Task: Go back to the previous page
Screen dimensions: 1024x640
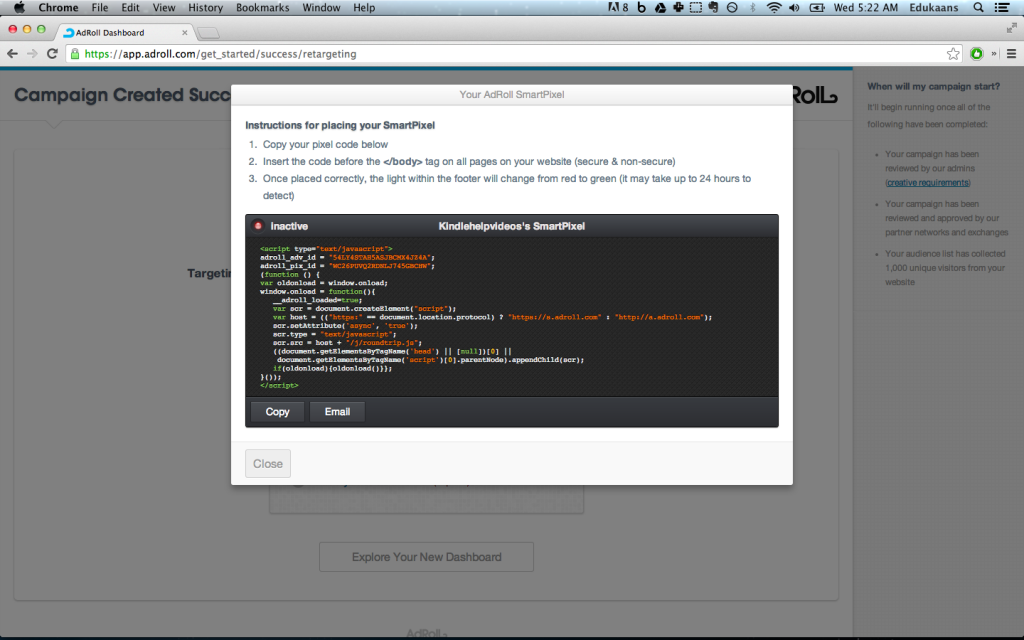Action: pyautogui.click(x=12, y=54)
